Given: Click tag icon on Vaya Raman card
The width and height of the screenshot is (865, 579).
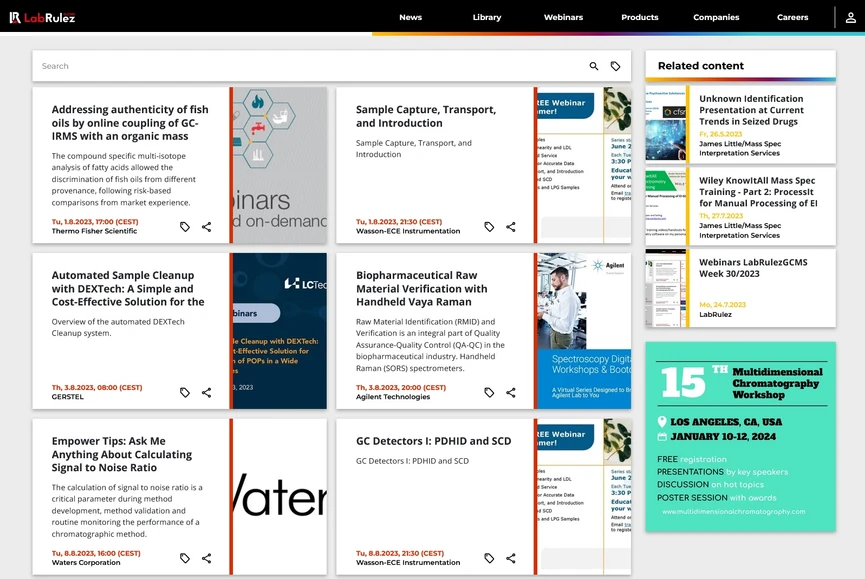Looking at the screenshot, I should coord(489,393).
